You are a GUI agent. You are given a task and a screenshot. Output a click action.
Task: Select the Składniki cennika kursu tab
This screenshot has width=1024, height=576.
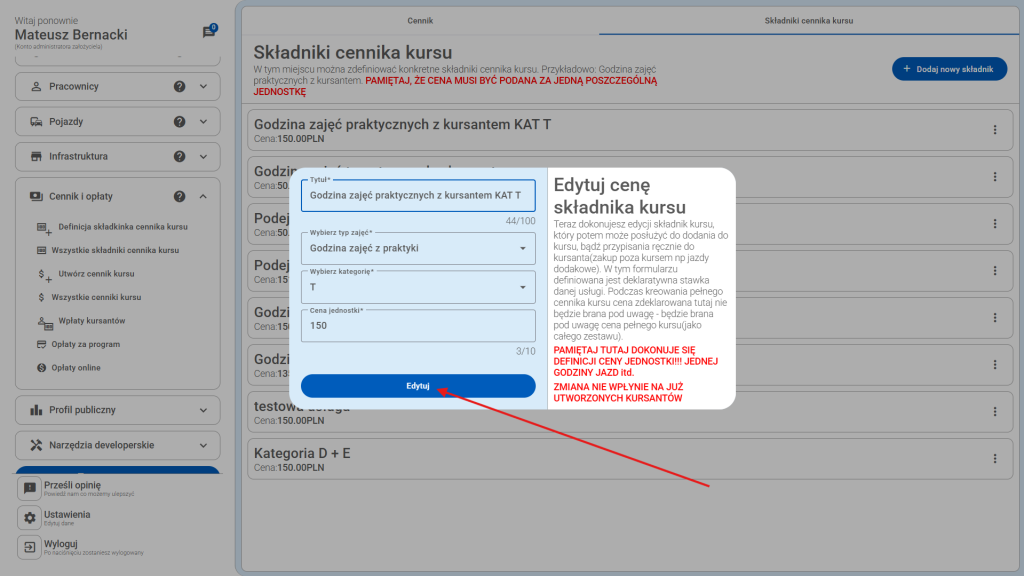click(808, 20)
